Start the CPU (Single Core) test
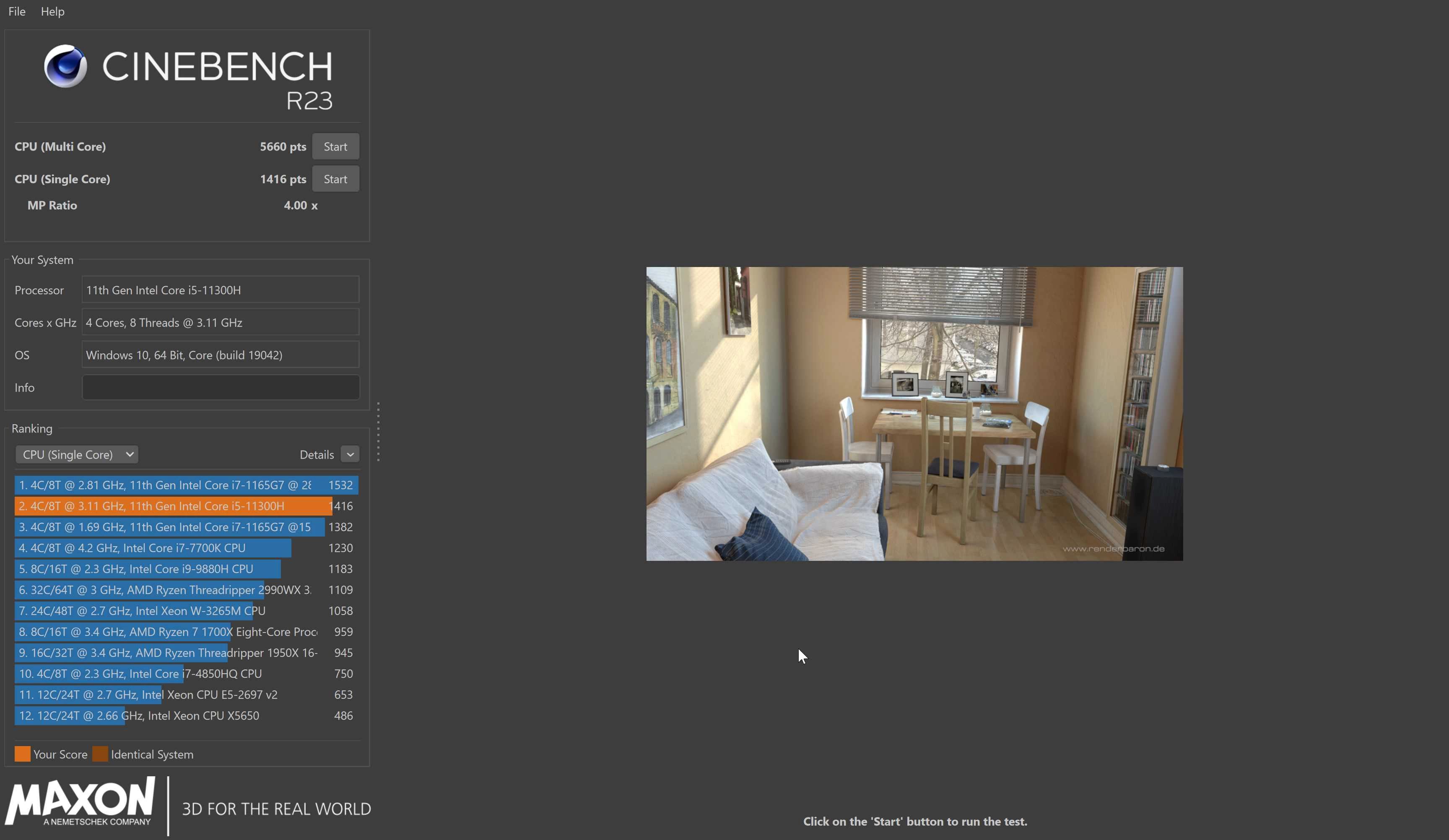 click(335, 179)
